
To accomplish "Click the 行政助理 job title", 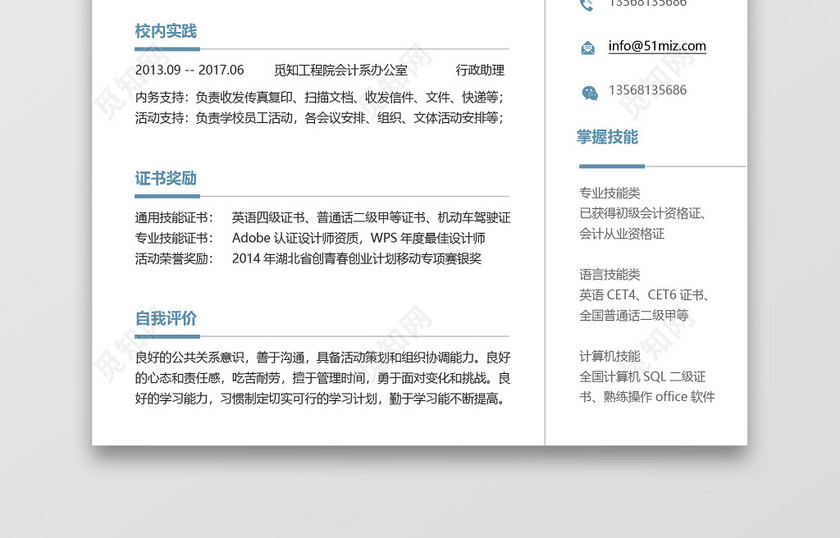I will coord(480,70).
